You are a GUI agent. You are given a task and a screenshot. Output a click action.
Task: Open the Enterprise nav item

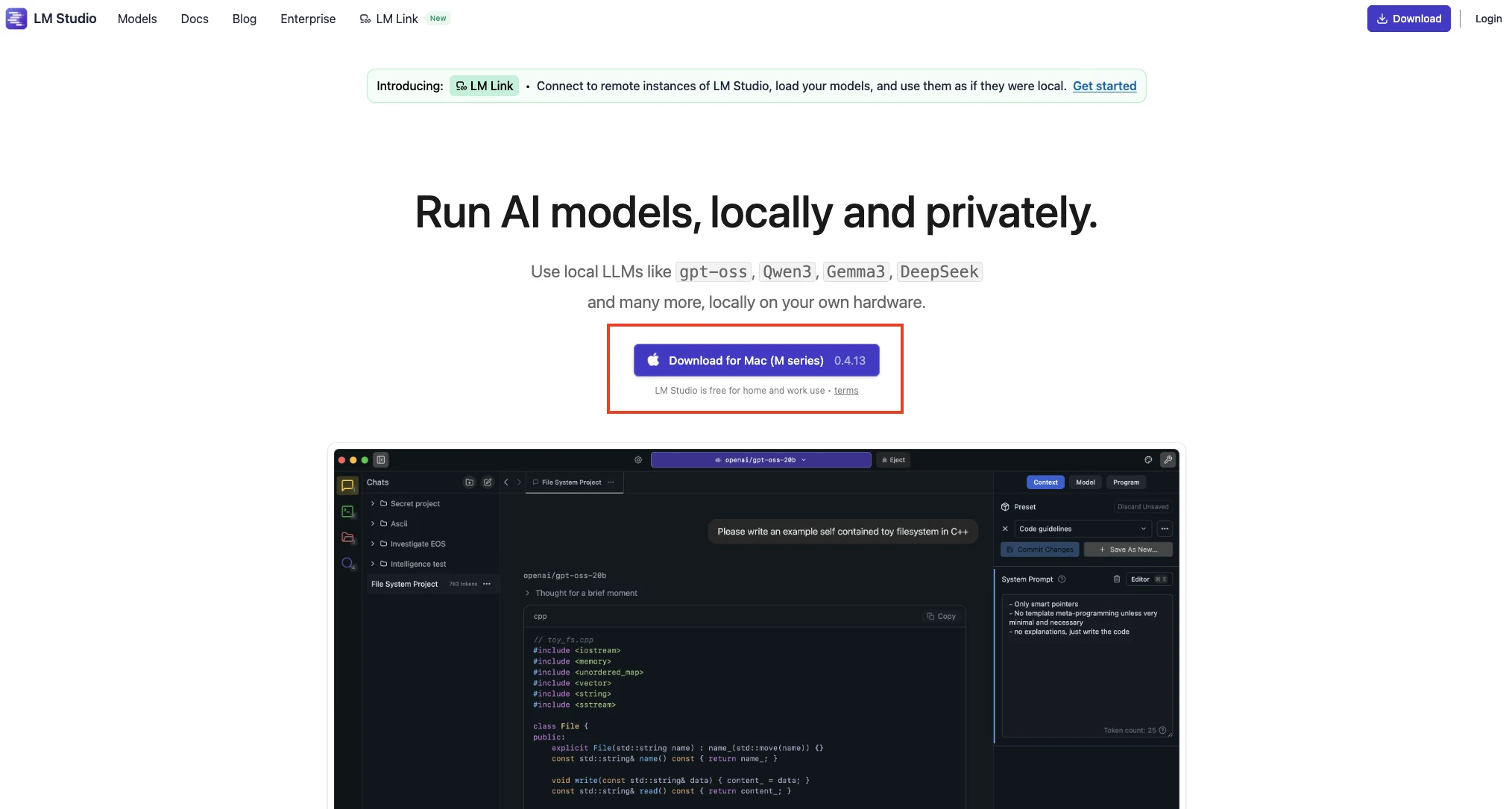pyautogui.click(x=308, y=19)
